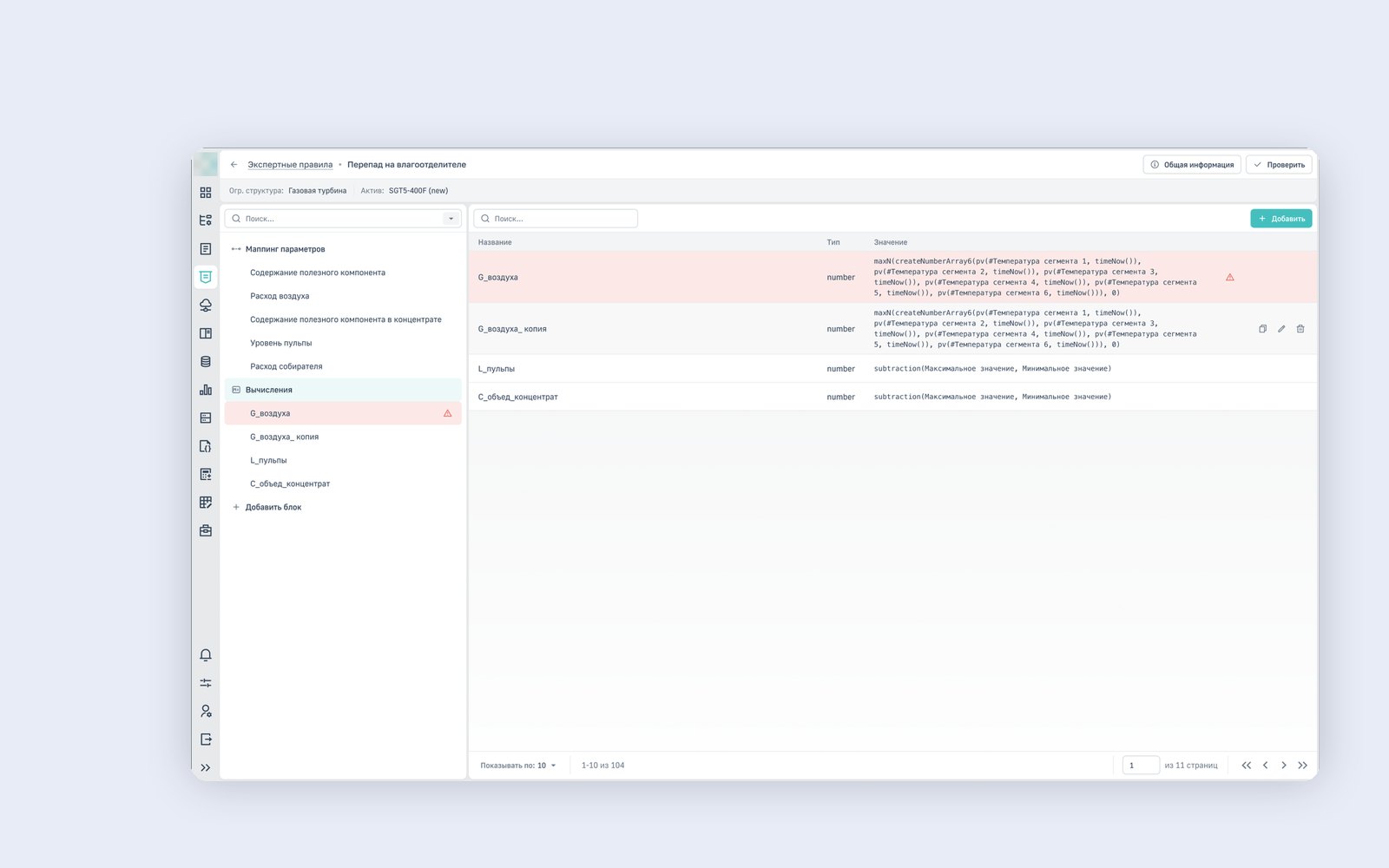Select L_пульпы in the tree
Screen dimensions: 1389x868
coord(268,460)
